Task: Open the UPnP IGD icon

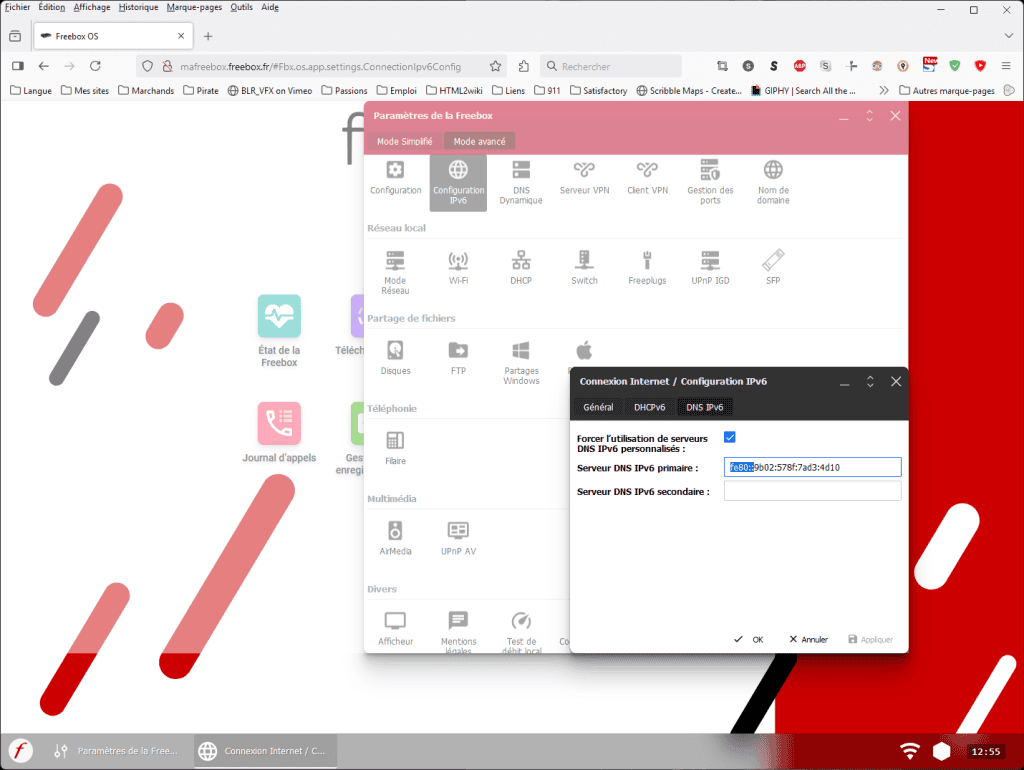Action: [x=710, y=268]
